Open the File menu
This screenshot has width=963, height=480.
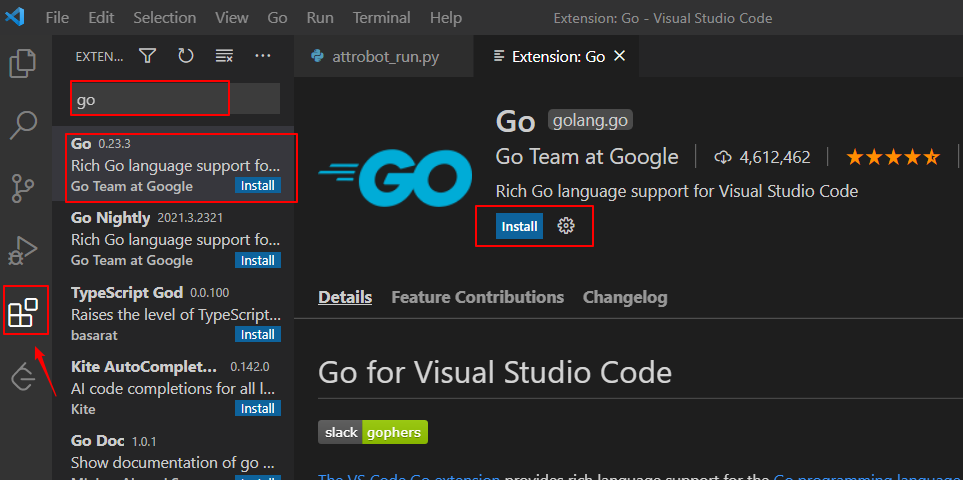[x=57, y=18]
